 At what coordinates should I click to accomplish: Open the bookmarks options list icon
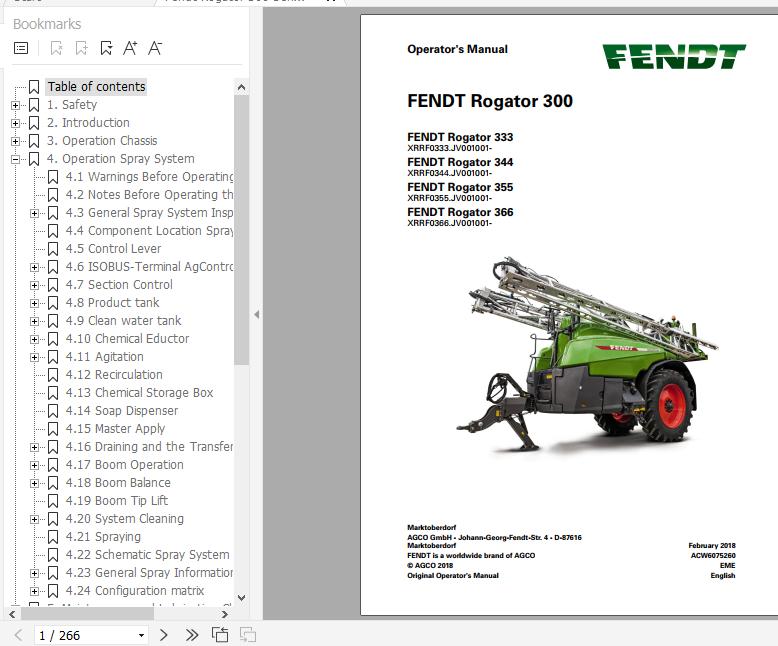tap(21, 48)
